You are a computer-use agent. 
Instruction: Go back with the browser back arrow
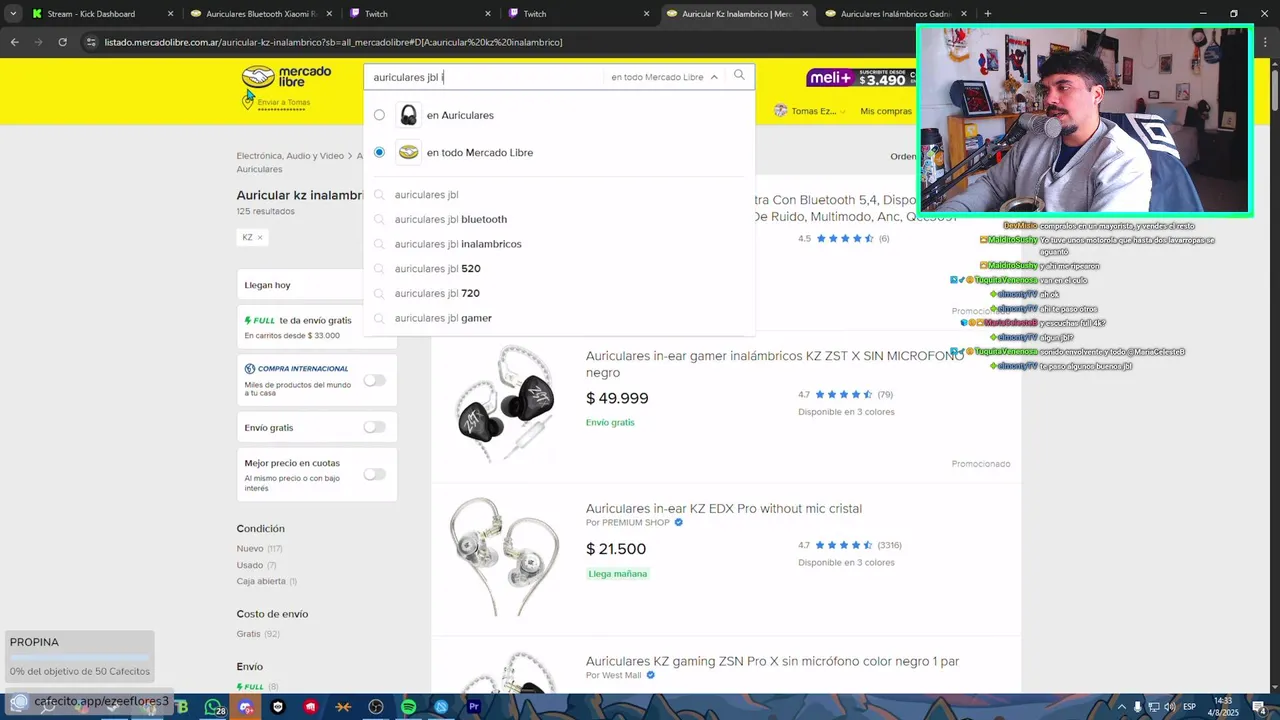tap(14, 42)
